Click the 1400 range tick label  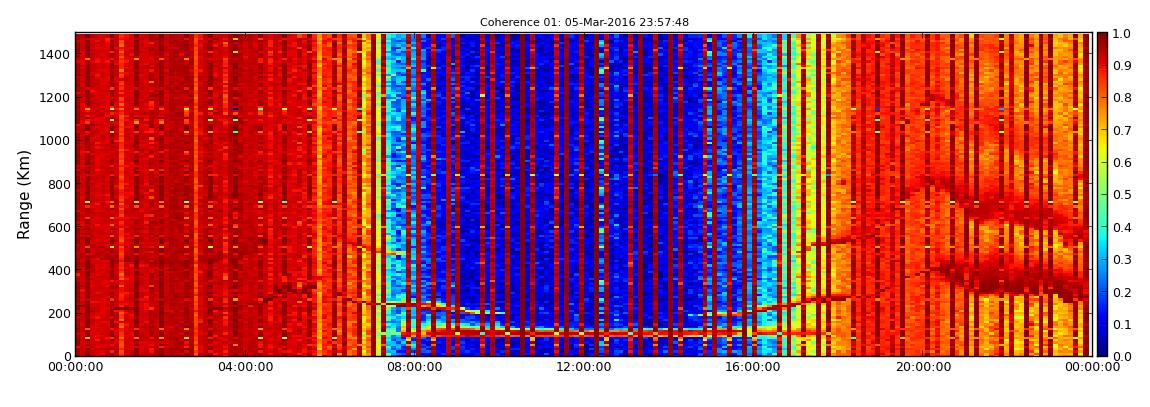coord(55,54)
